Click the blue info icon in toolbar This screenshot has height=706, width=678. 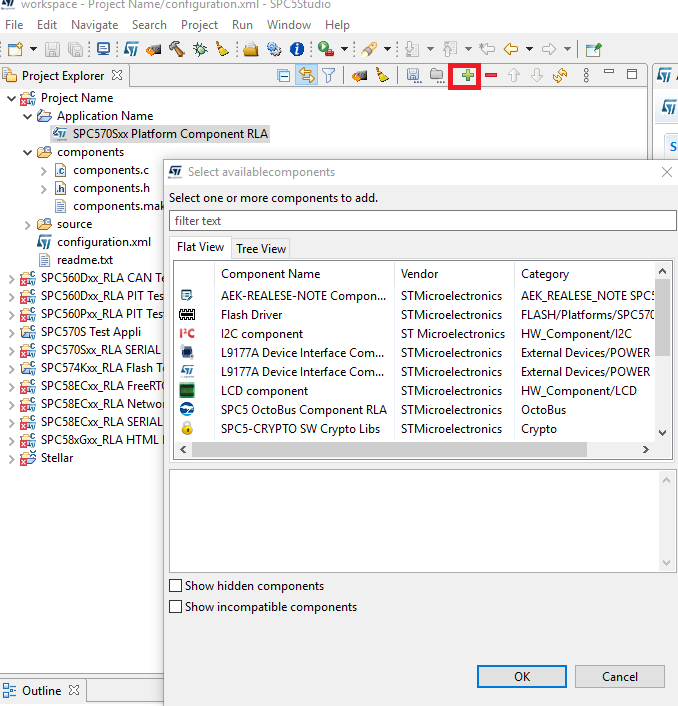[297, 49]
